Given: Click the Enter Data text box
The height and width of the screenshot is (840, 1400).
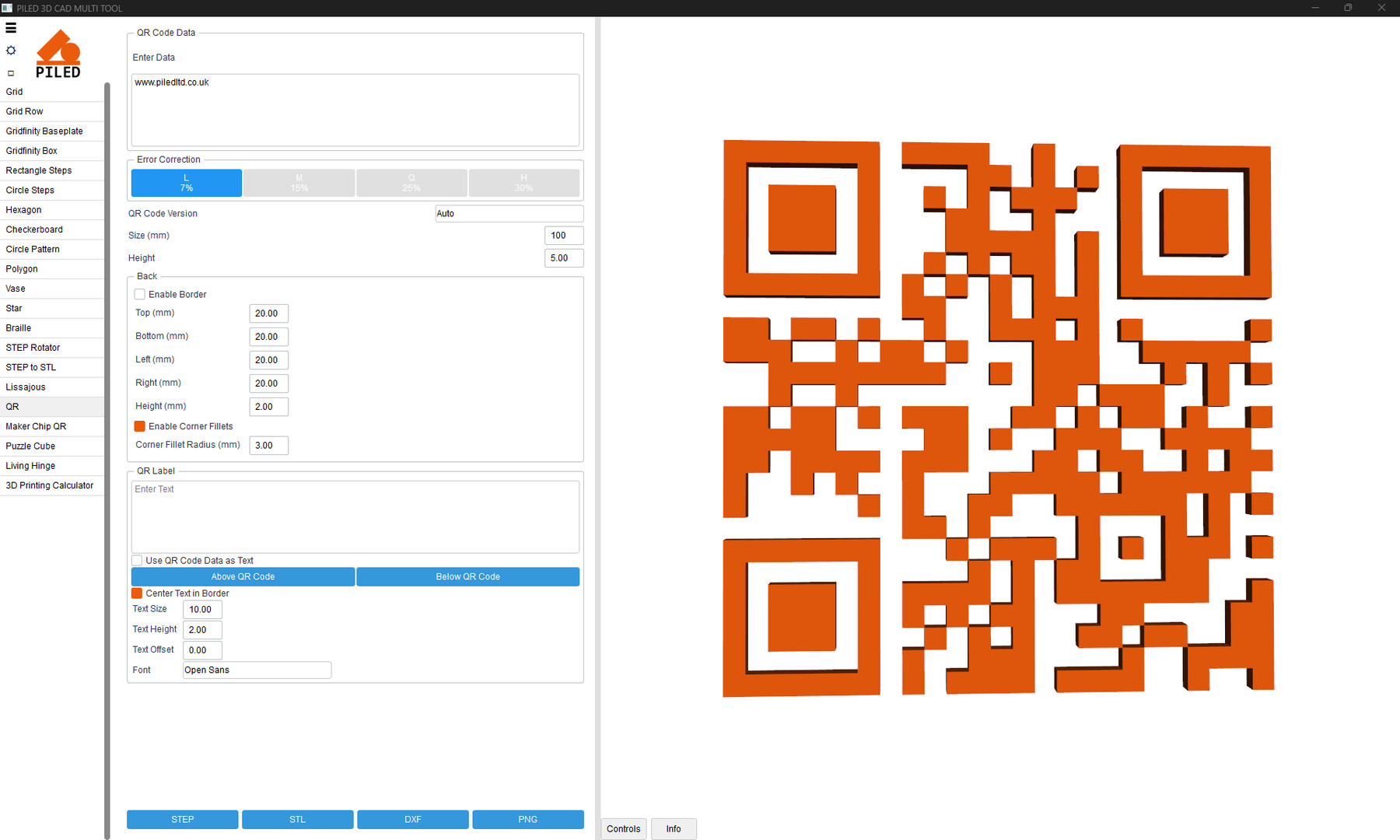Looking at the screenshot, I should click(355, 110).
